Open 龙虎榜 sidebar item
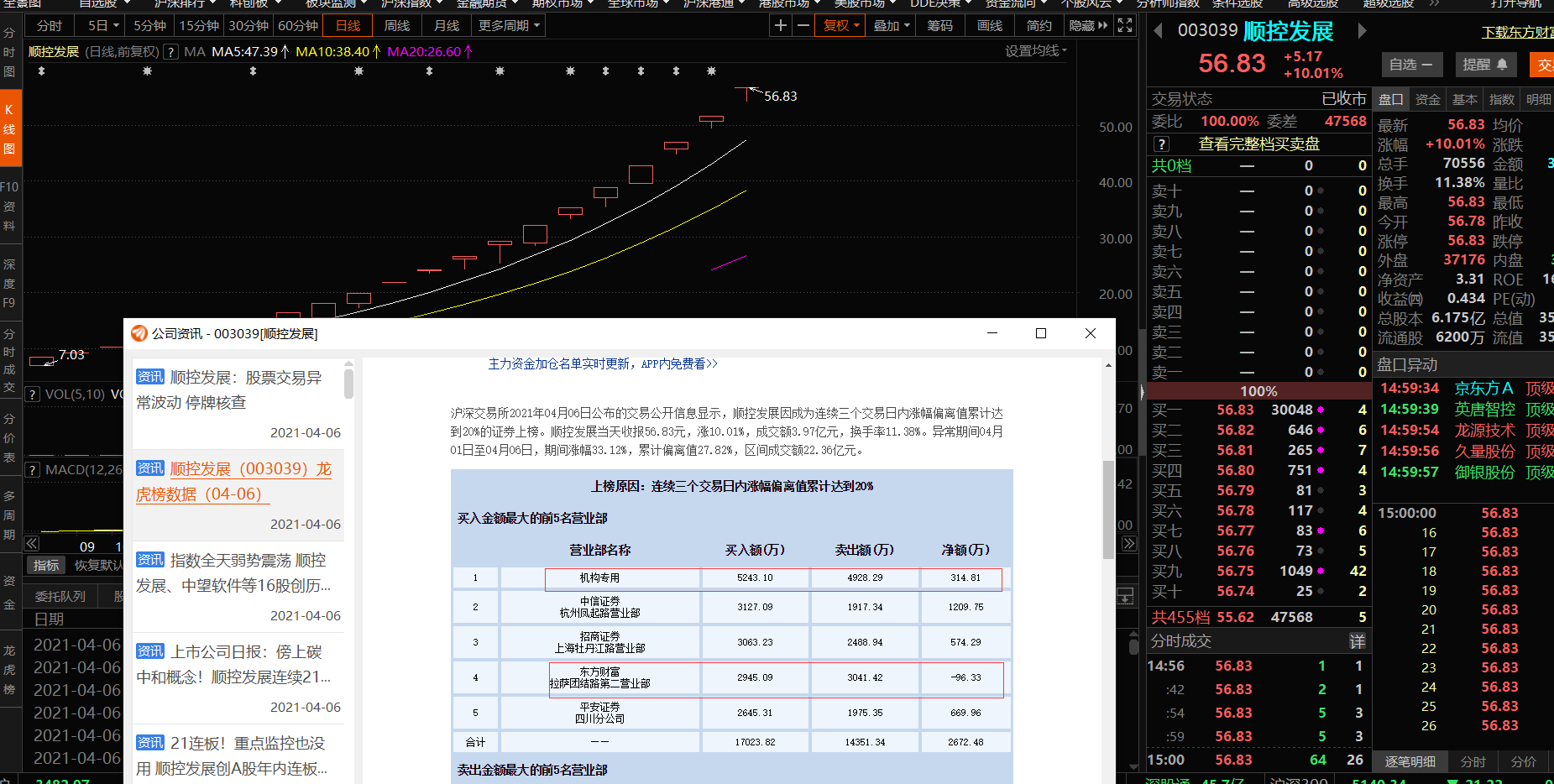 (9, 669)
